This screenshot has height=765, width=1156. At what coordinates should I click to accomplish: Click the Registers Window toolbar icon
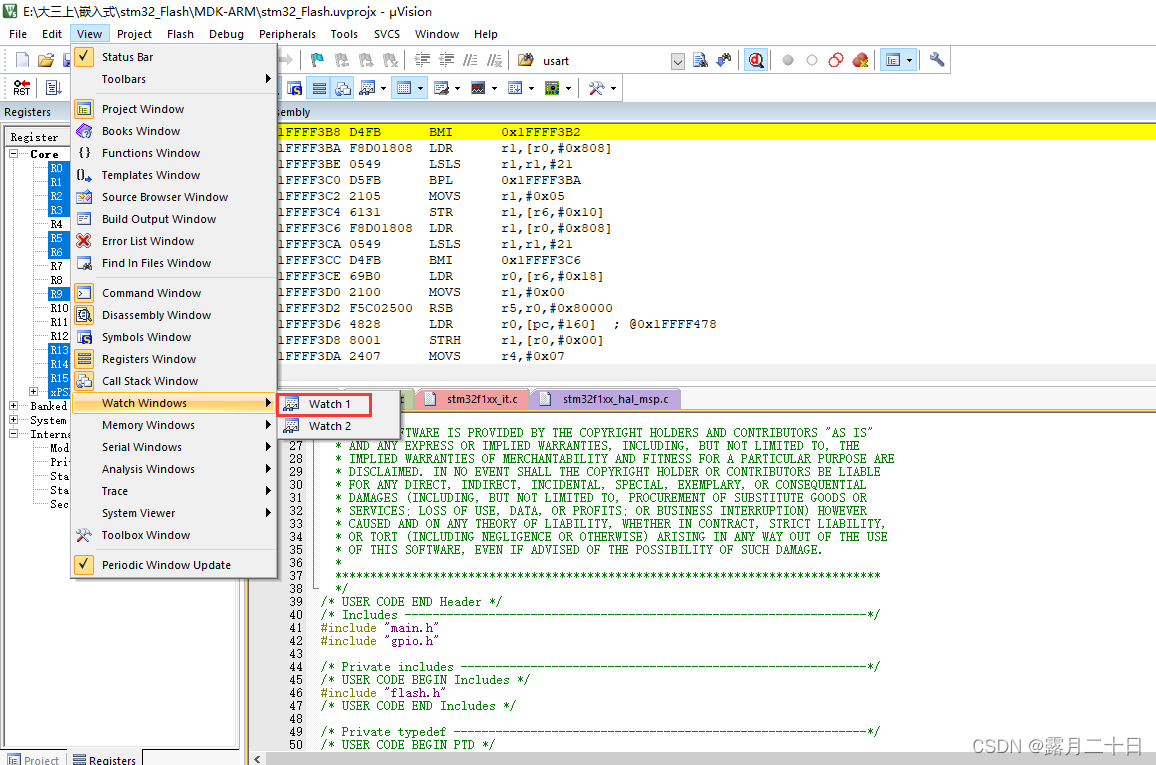coord(319,88)
